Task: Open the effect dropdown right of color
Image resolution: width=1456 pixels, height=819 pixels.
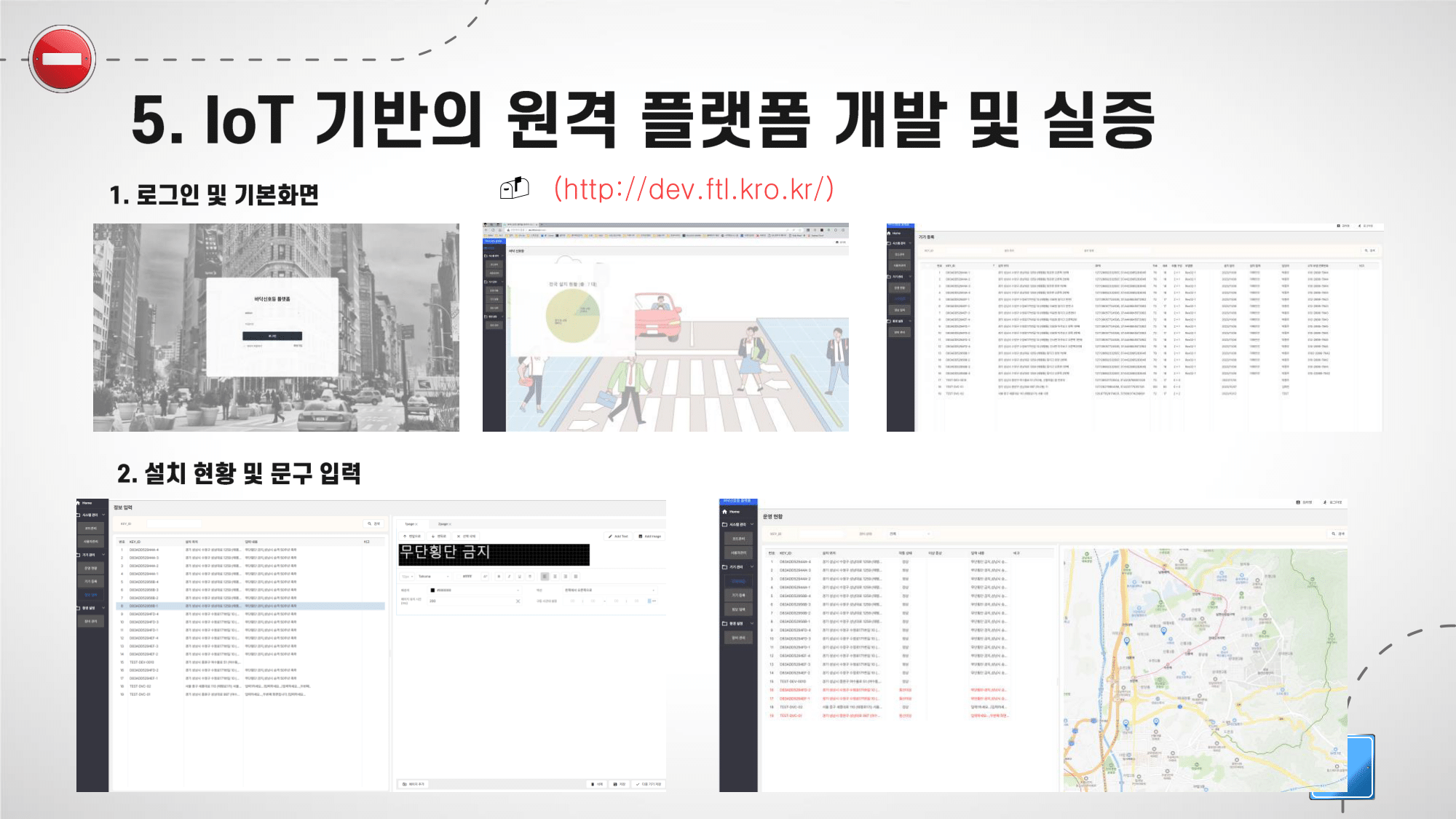Action: (x=610, y=590)
